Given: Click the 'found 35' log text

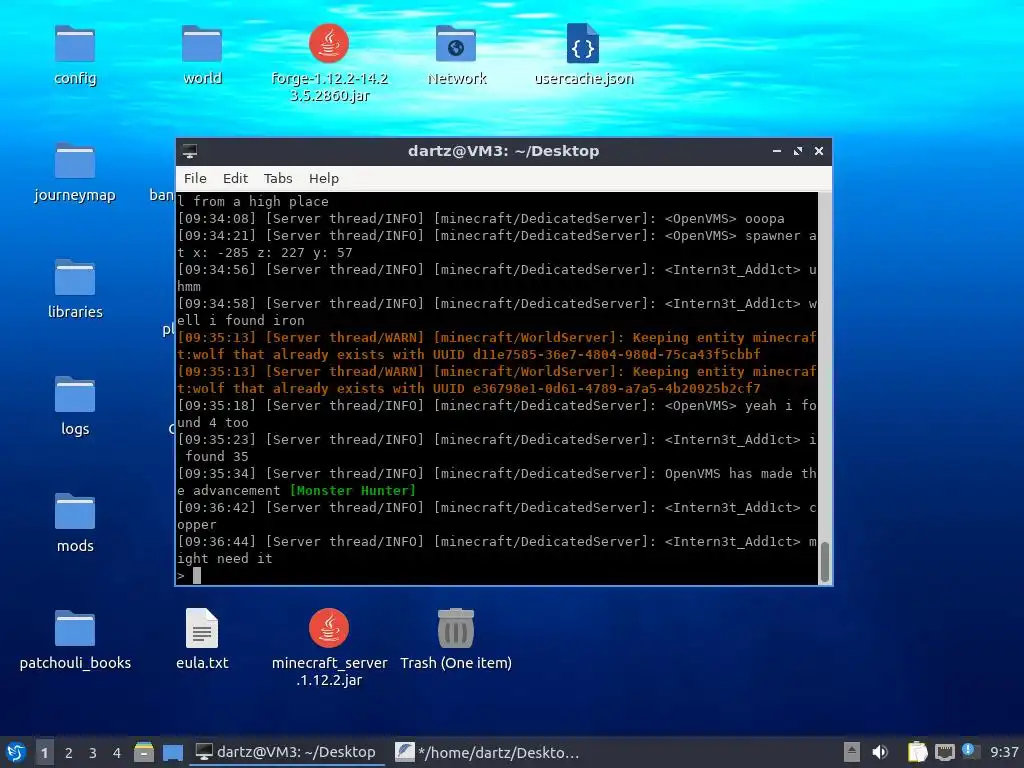Looking at the screenshot, I should tap(216, 456).
